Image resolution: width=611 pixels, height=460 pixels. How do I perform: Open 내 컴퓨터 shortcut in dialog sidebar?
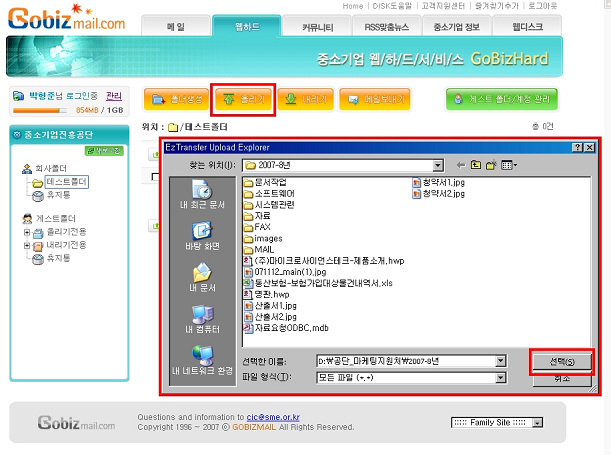tap(202, 319)
